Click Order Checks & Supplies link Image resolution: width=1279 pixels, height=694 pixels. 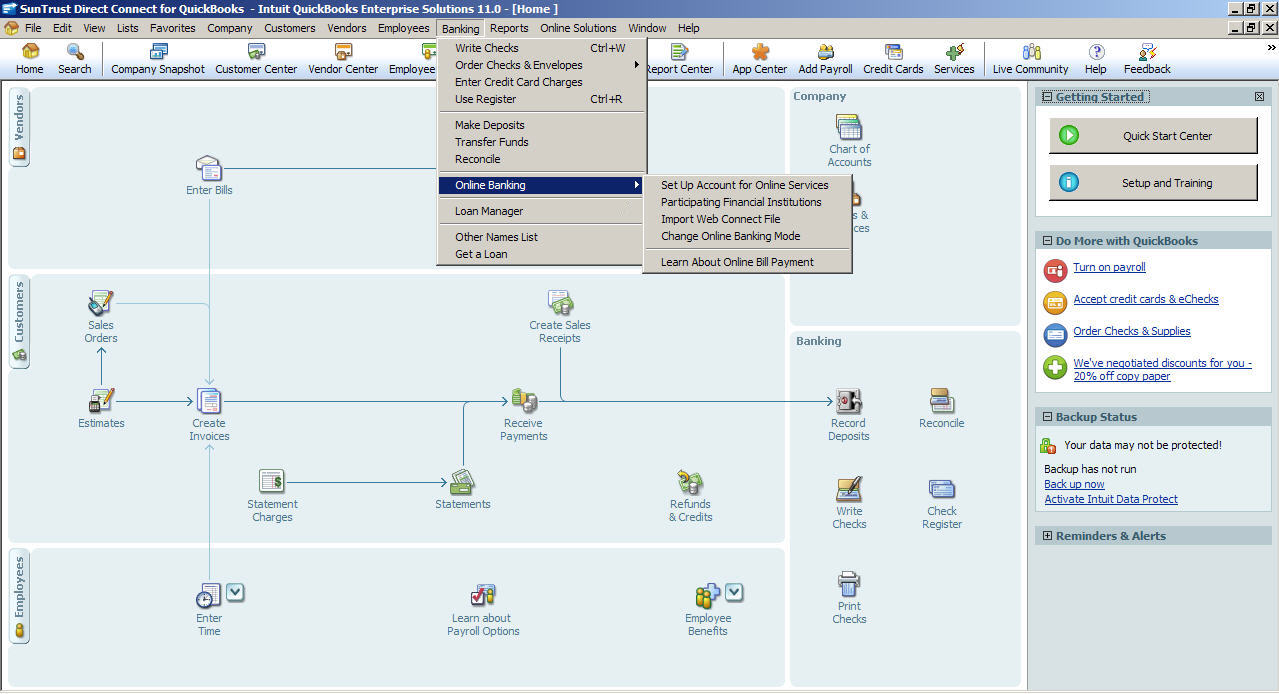[1132, 331]
